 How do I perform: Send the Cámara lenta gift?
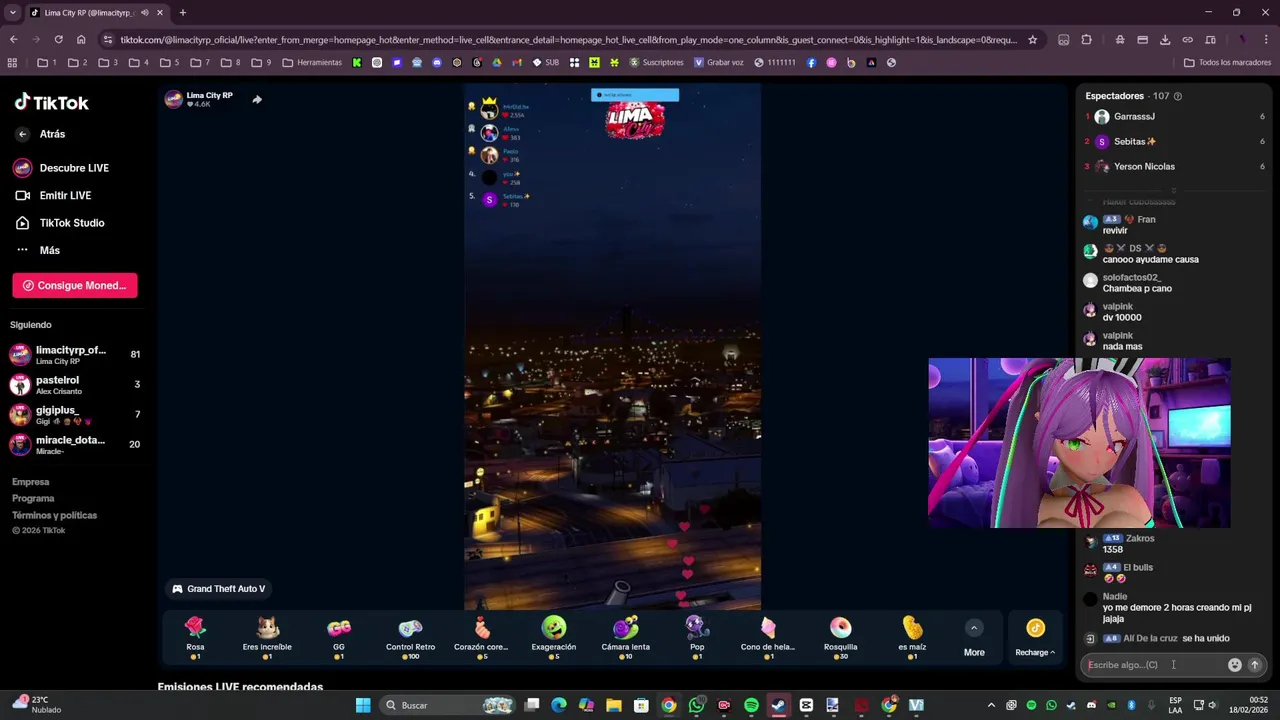[626, 637]
